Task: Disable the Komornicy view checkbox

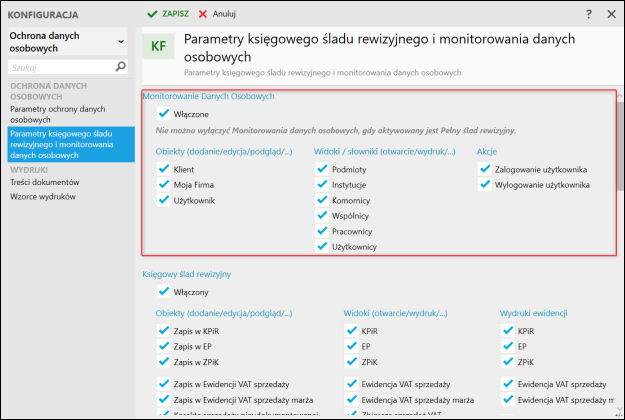Action: point(322,200)
